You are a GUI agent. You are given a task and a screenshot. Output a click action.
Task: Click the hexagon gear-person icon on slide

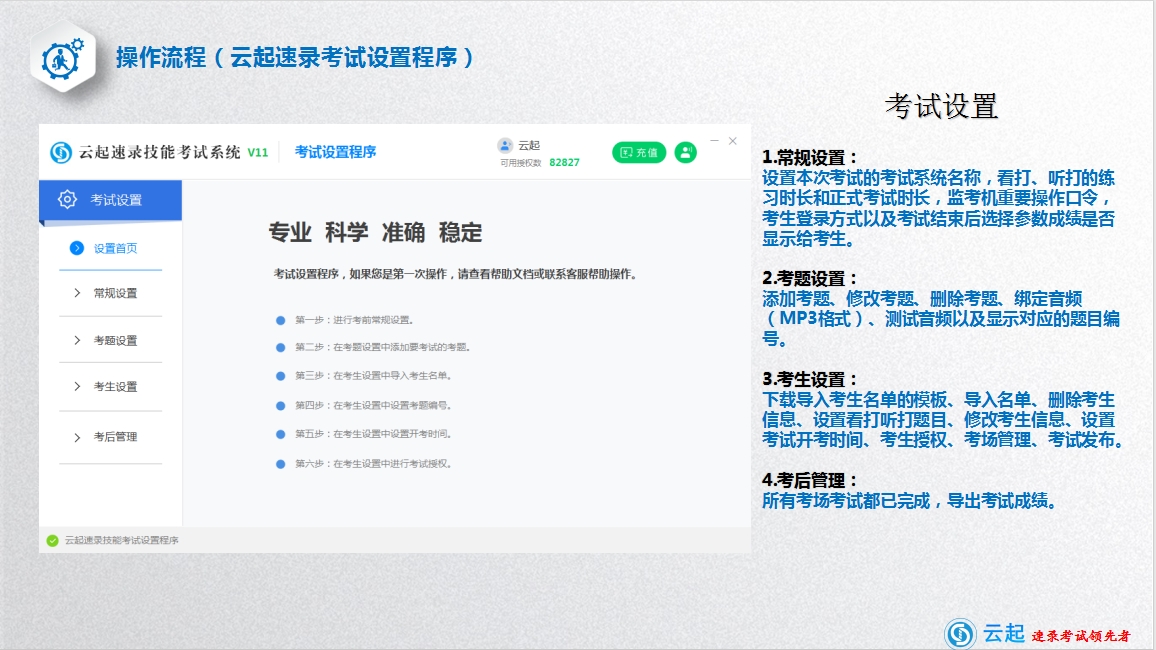63,58
